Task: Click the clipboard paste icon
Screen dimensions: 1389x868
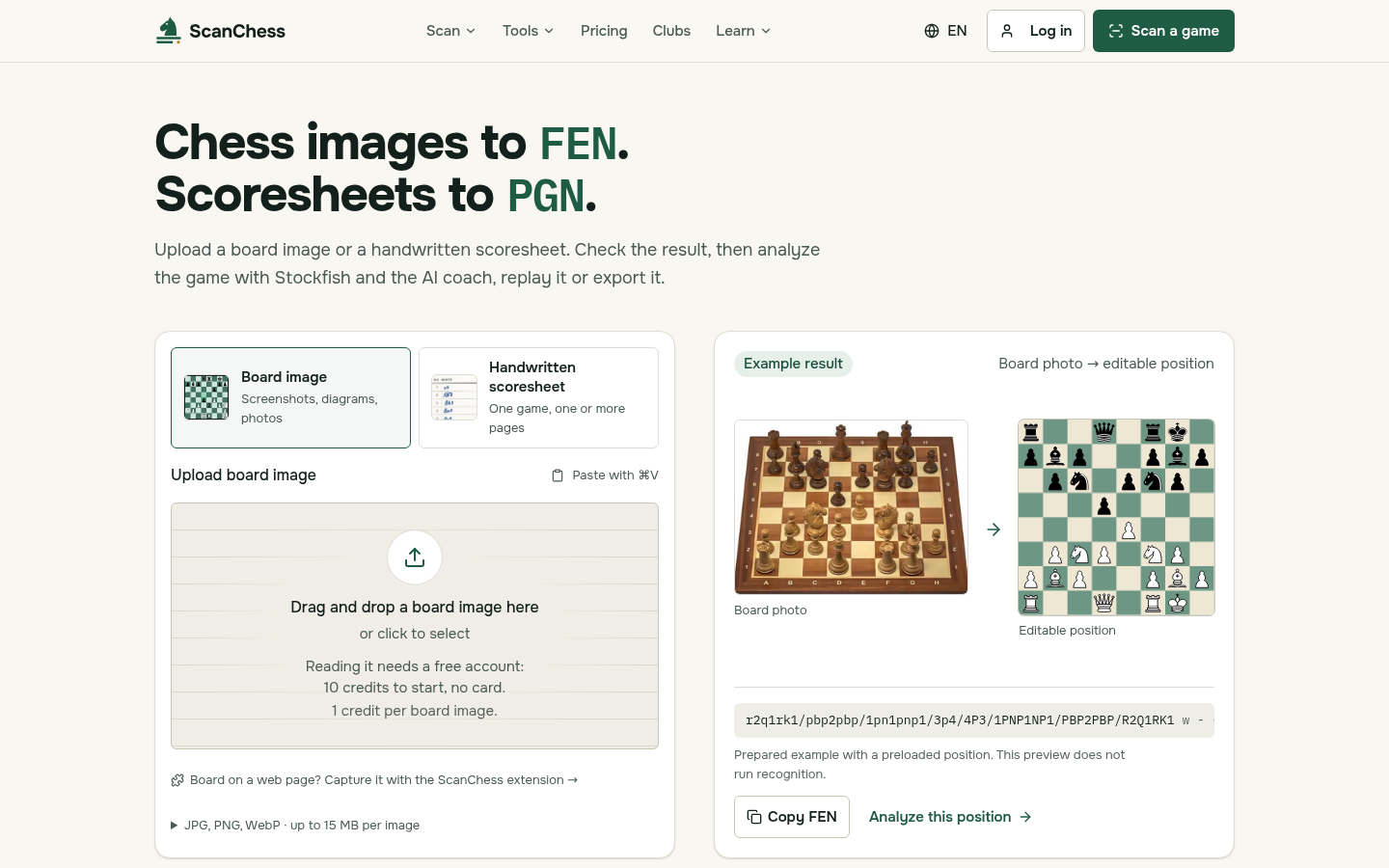Action: [x=558, y=475]
